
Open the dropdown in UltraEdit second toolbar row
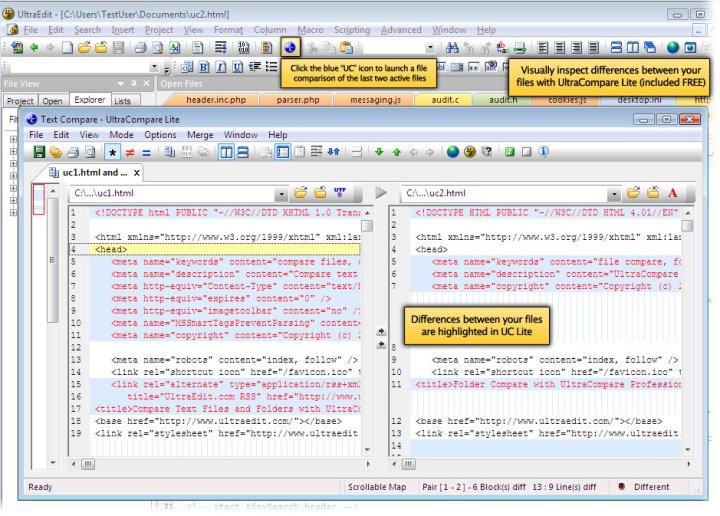click(154, 67)
